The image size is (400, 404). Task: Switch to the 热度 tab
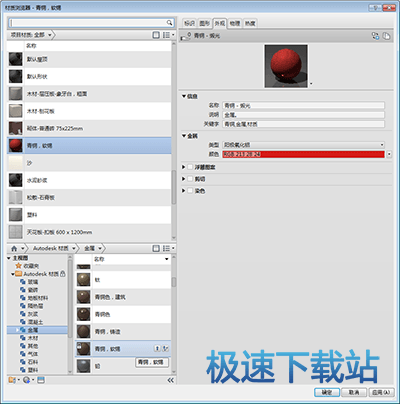(x=250, y=23)
